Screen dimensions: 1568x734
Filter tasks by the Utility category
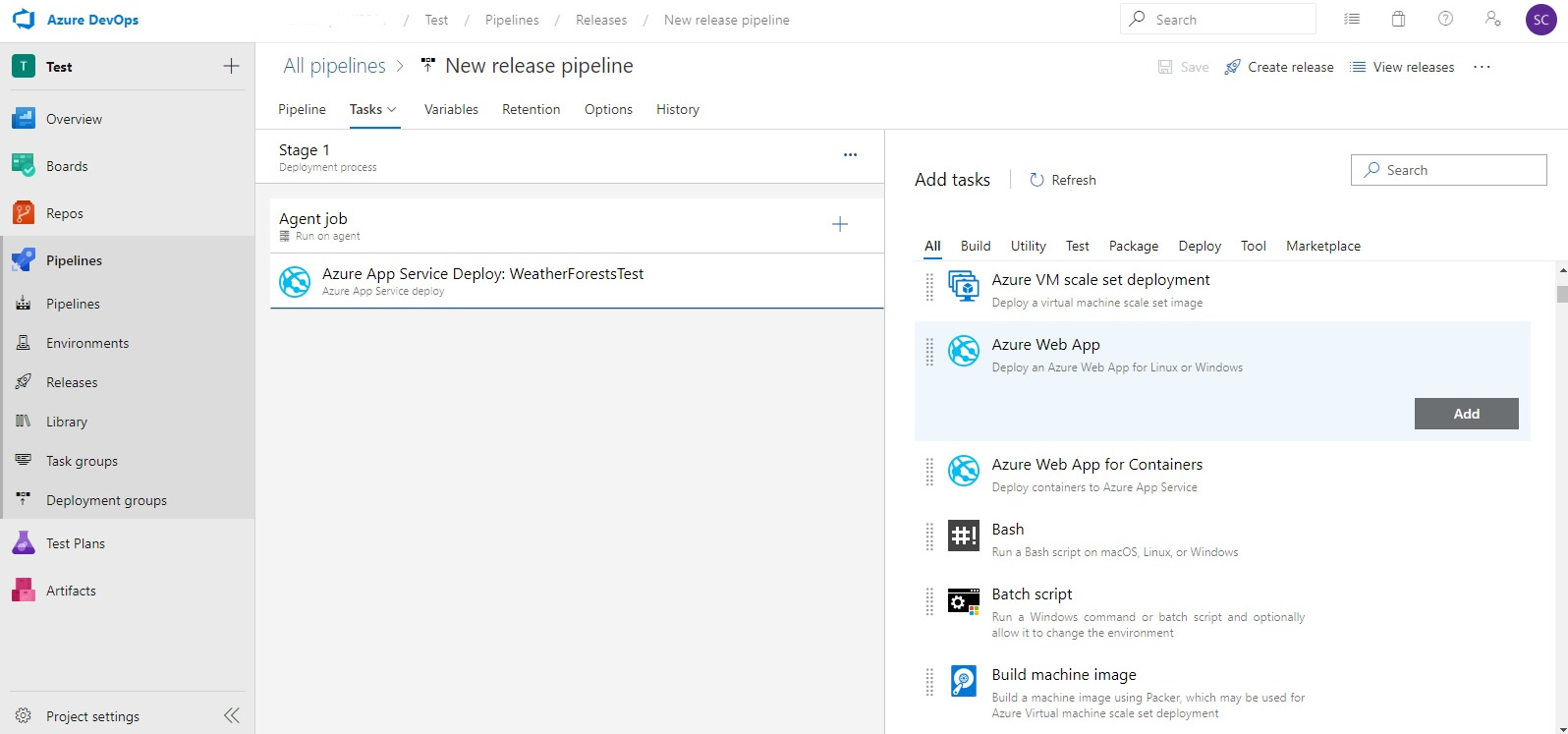click(1029, 246)
